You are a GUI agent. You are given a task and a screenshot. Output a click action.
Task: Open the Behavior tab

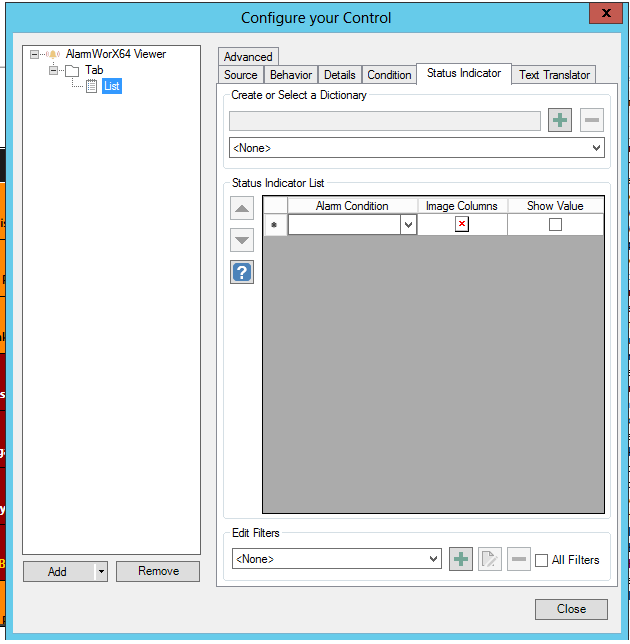pyautogui.click(x=291, y=75)
